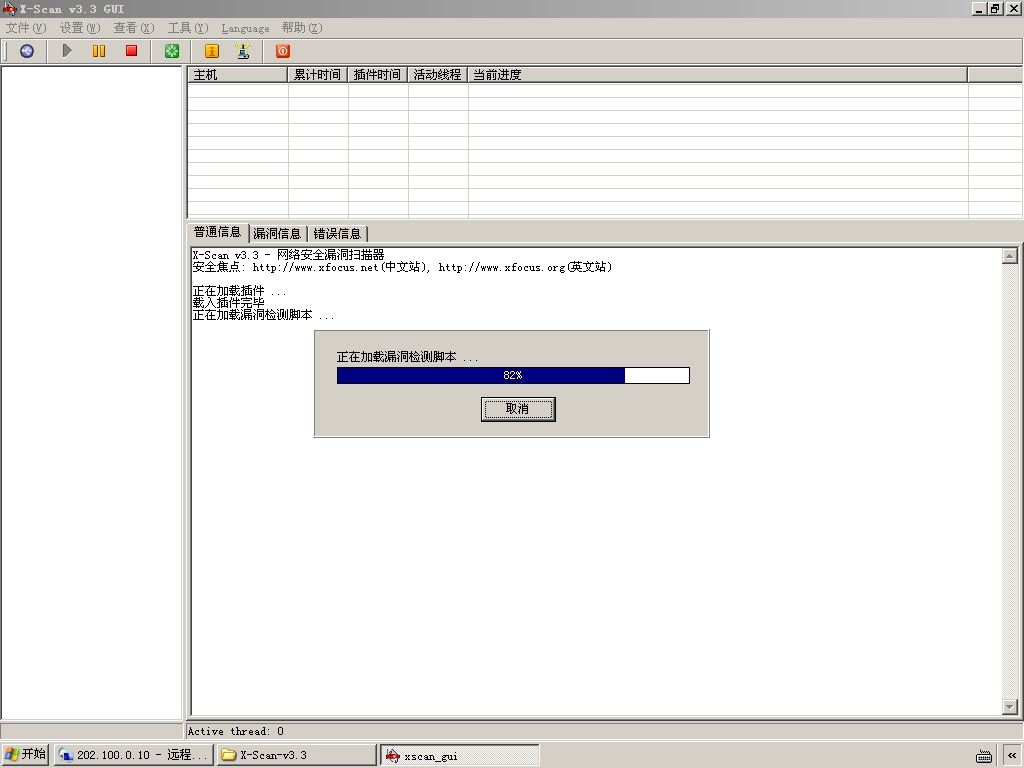Click the green report icon in toolbar
1024x768 pixels.
[x=172, y=51]
